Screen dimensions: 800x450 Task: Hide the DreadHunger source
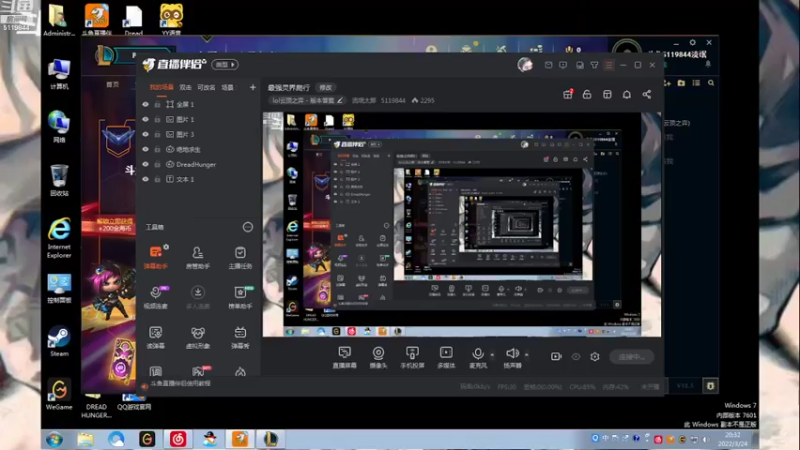[145, 164]
